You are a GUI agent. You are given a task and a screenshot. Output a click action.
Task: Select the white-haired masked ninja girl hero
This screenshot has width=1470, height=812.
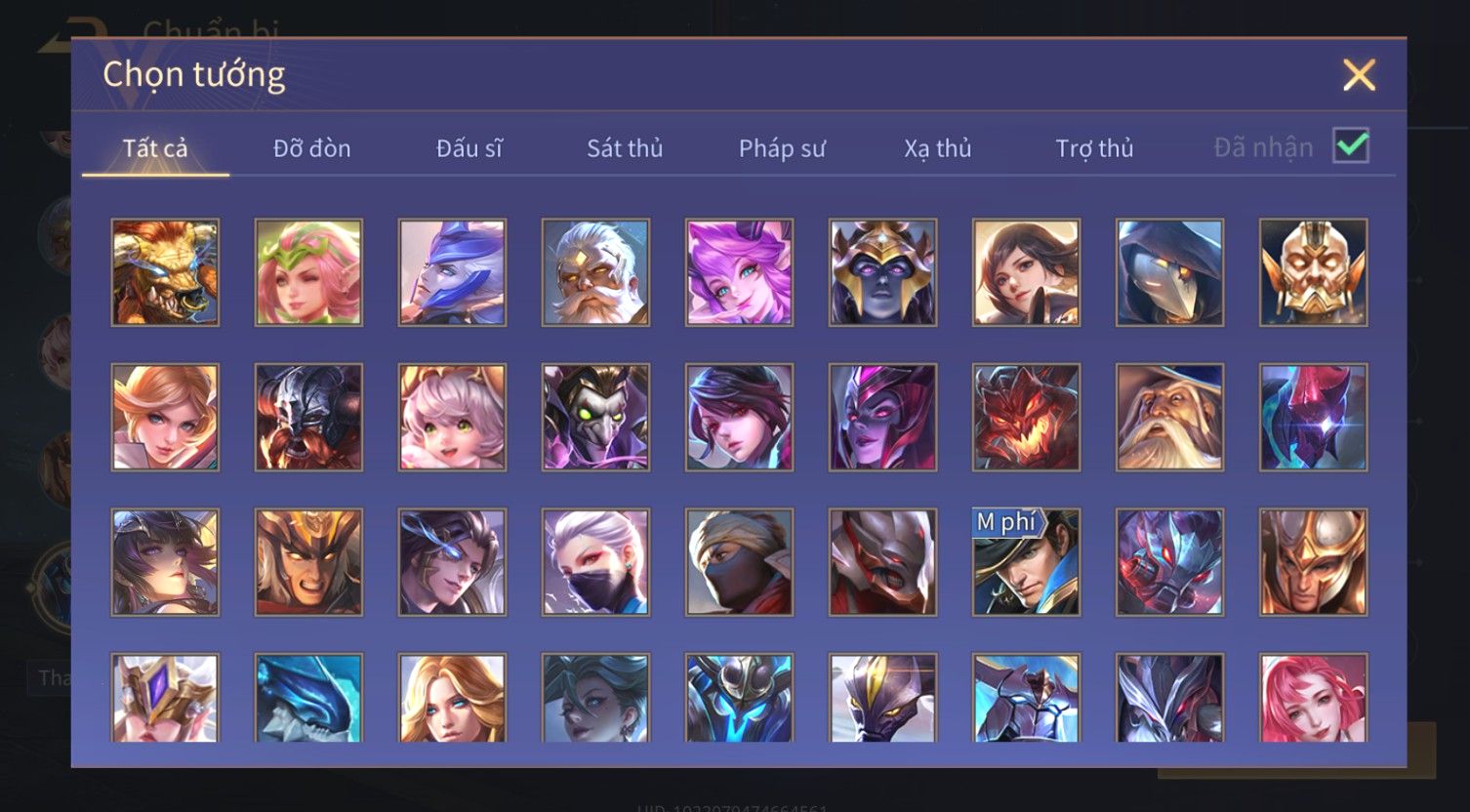[595, 562]
